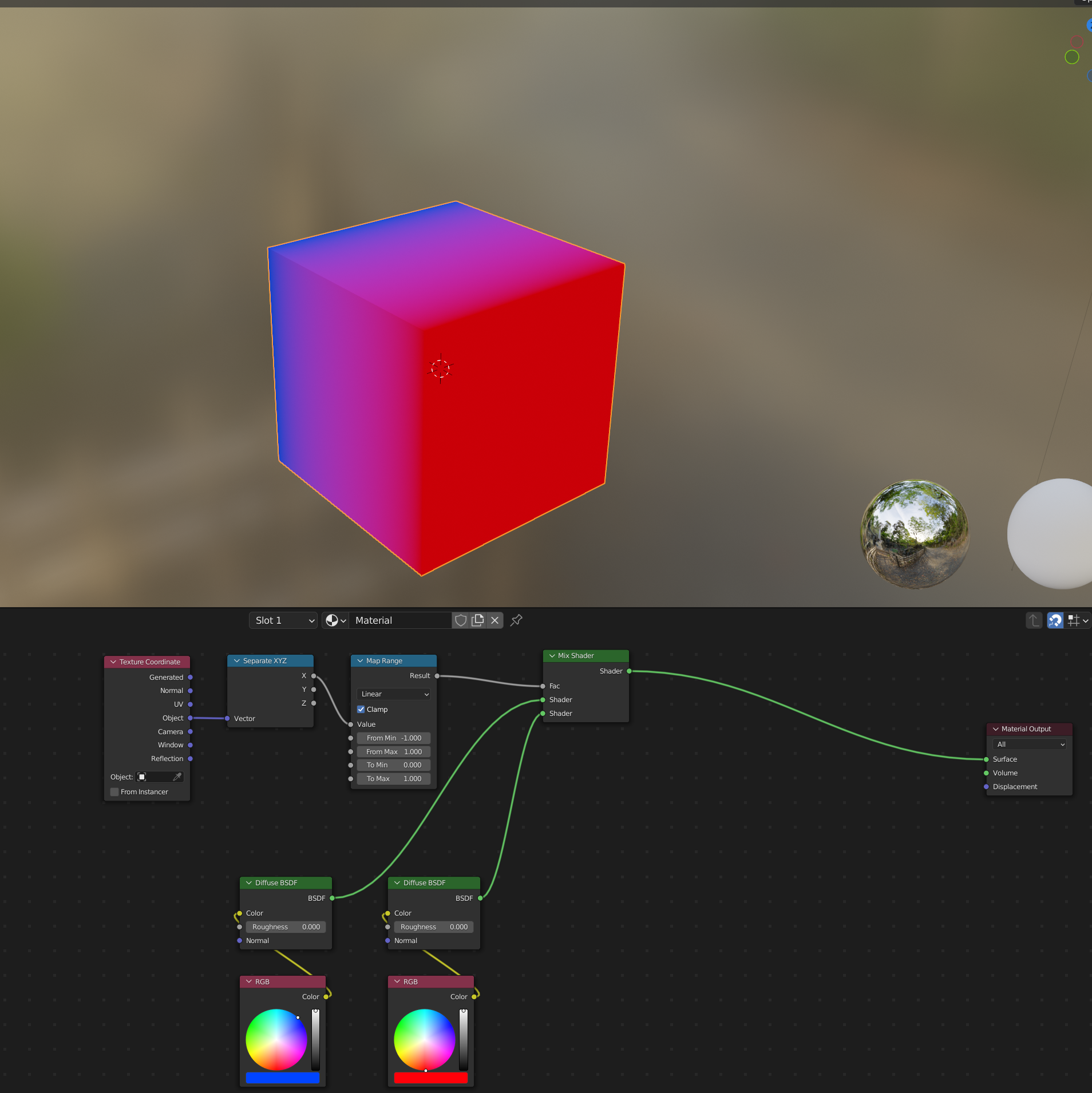
Task: Enable From Instancer in Texture Coordinate node
Action: tap(114, 791)
